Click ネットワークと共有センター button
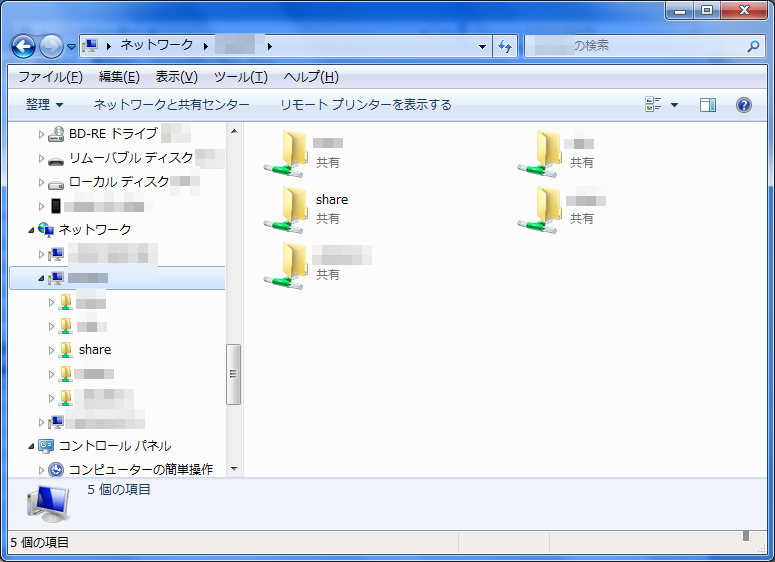Screen dimensions: 775x562 pyautogui.click(x=171, y=105)
